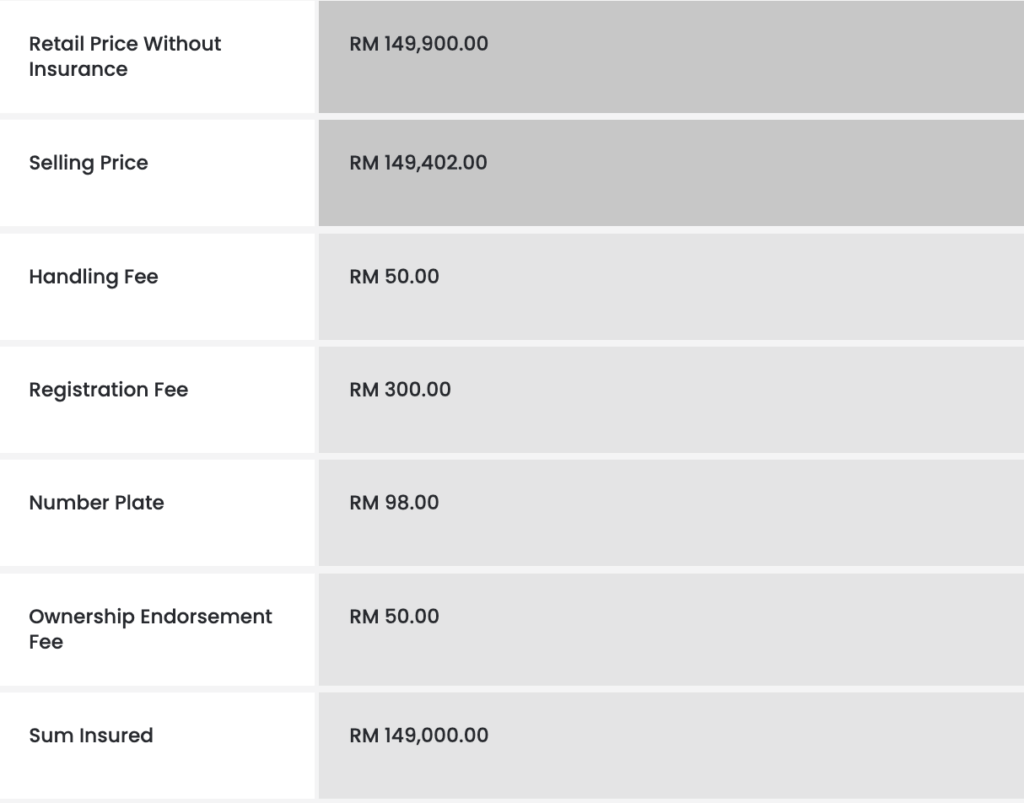The width and height of the screenshot is (1024, 803).
Task: Select the Ownership Endorsement Fee amount RM 50.00
Action: tap(394, 617)
